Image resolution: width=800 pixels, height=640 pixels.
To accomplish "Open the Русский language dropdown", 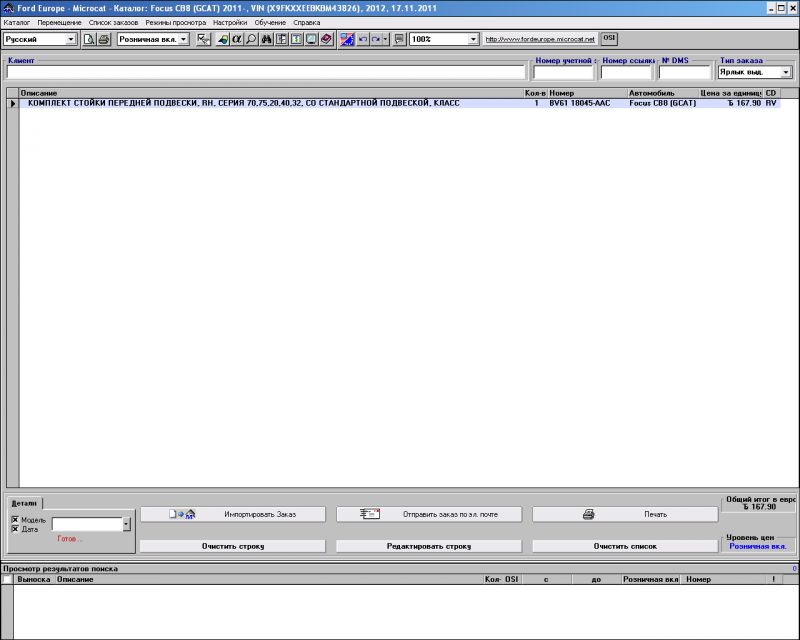I will 71,39.
